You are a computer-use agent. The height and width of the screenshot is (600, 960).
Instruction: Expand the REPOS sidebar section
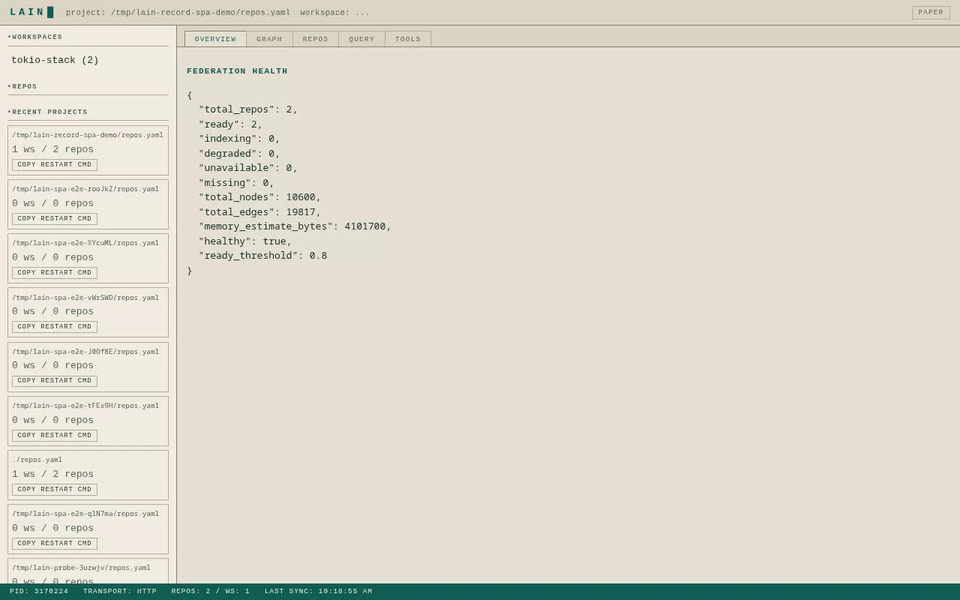[22, 86]
